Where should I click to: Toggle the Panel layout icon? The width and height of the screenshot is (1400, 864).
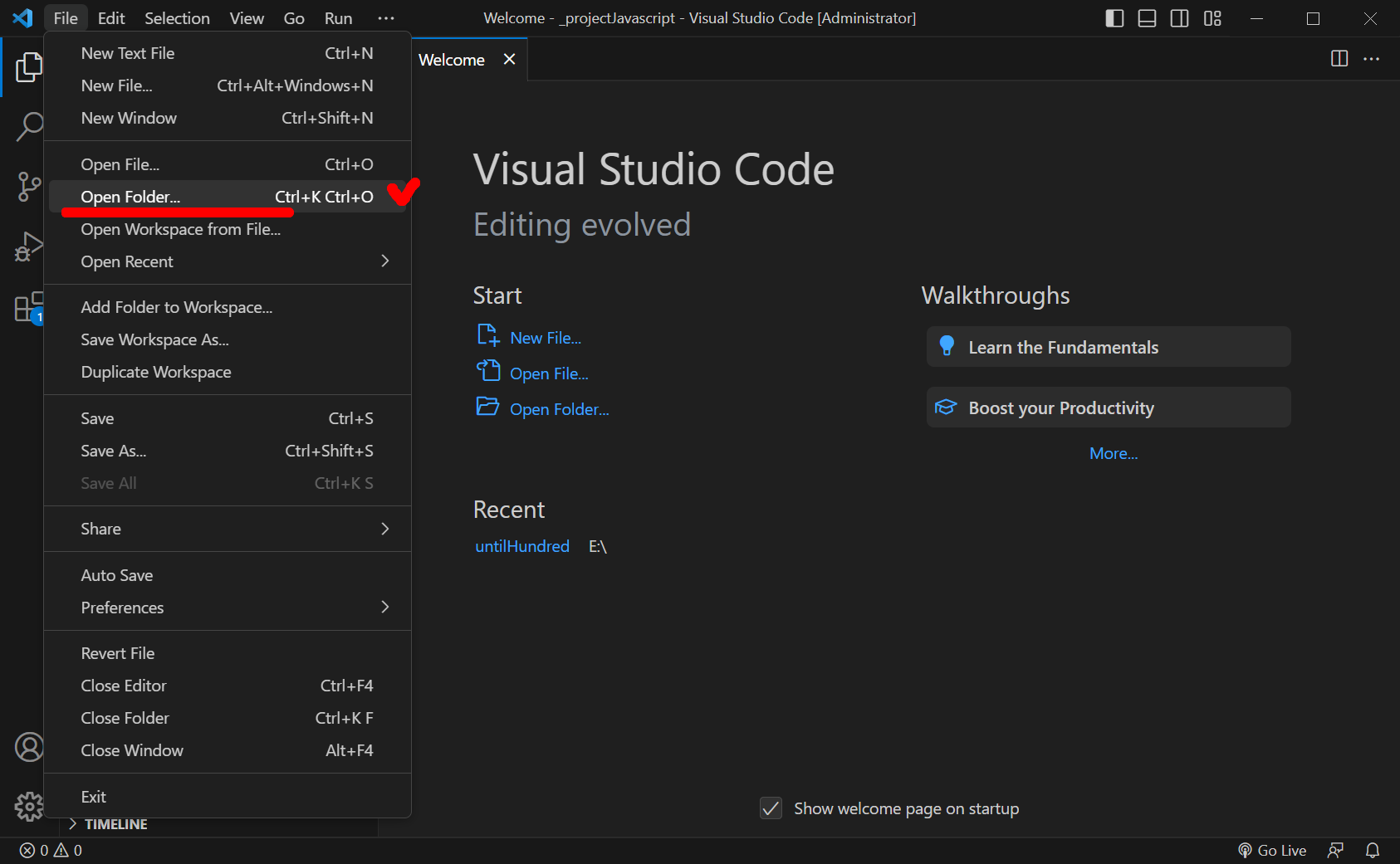1147,18
